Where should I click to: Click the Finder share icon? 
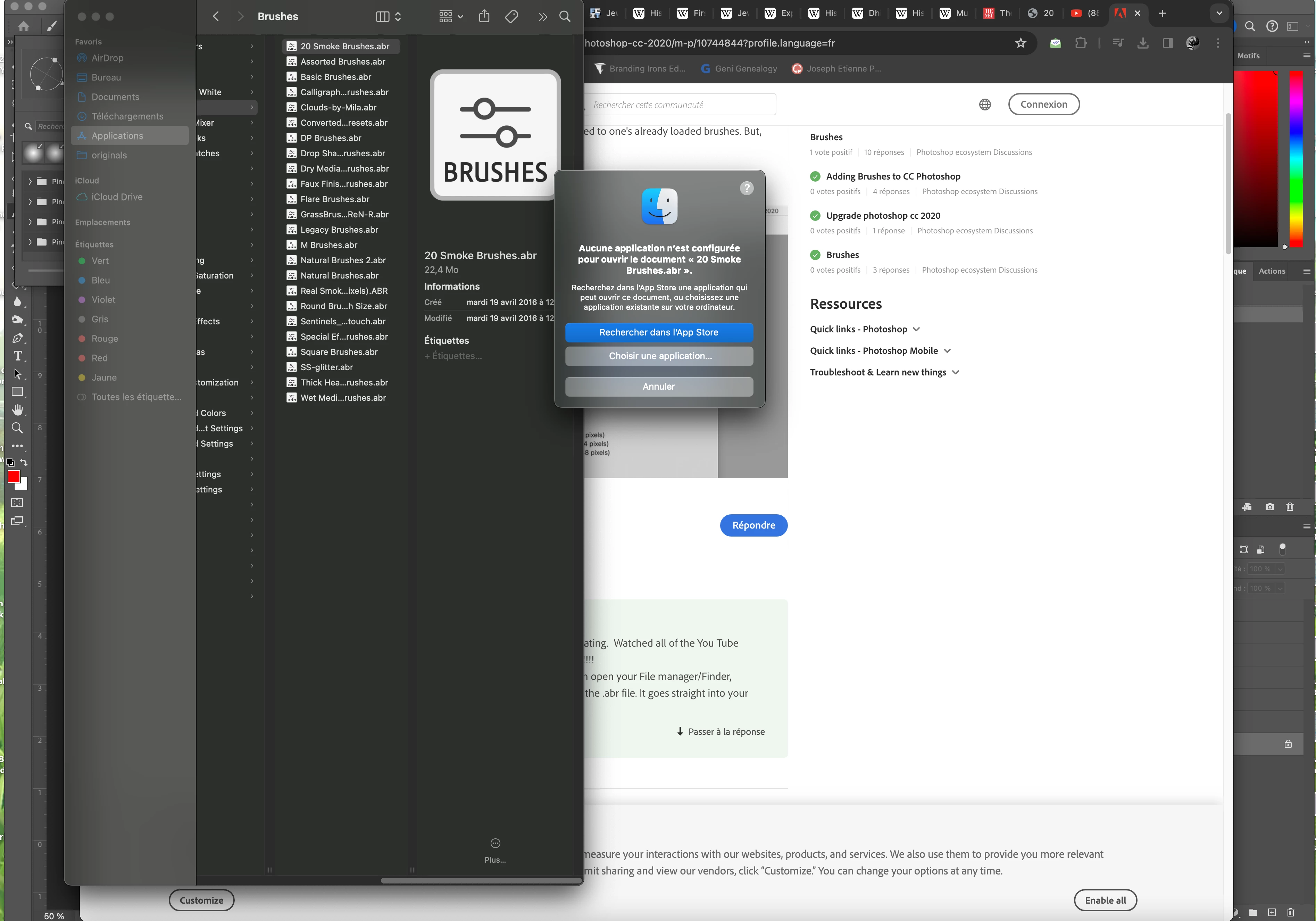point(484,17)
